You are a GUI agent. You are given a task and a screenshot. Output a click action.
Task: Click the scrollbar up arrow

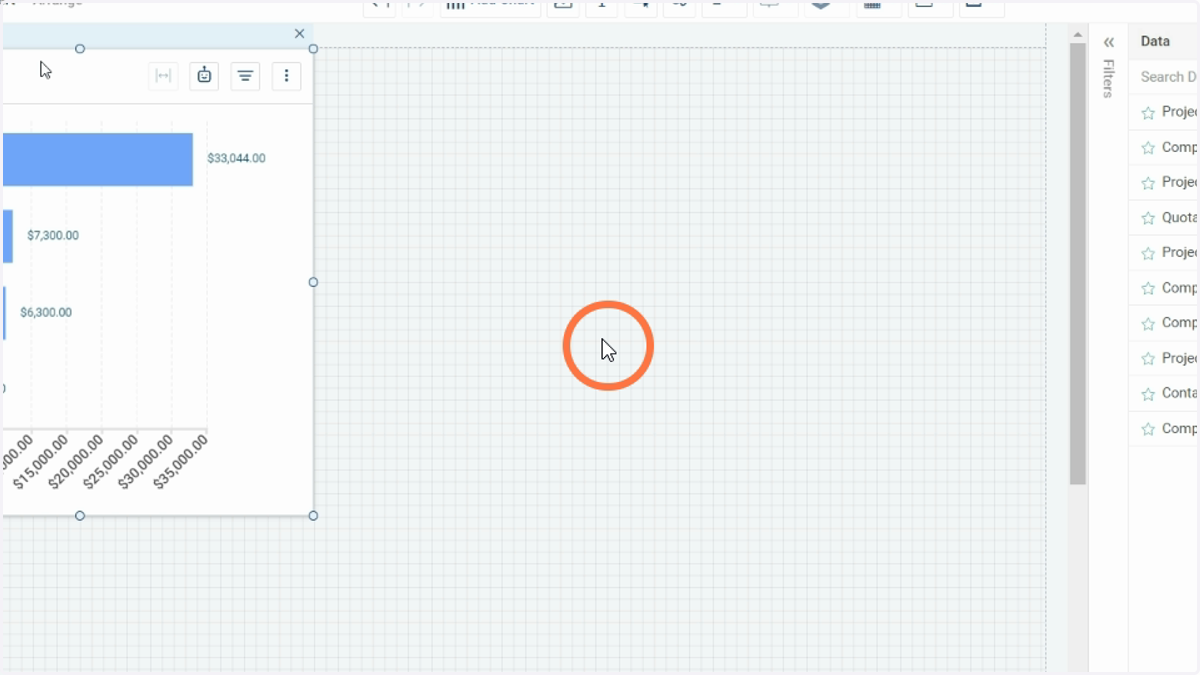click(1077, 35)
